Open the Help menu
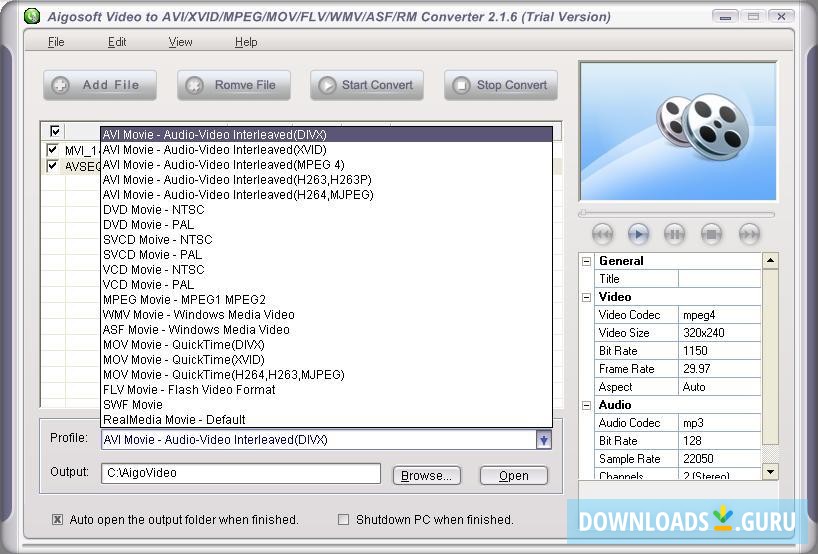This screenshot has width=818, height=554. pos(246,42)
